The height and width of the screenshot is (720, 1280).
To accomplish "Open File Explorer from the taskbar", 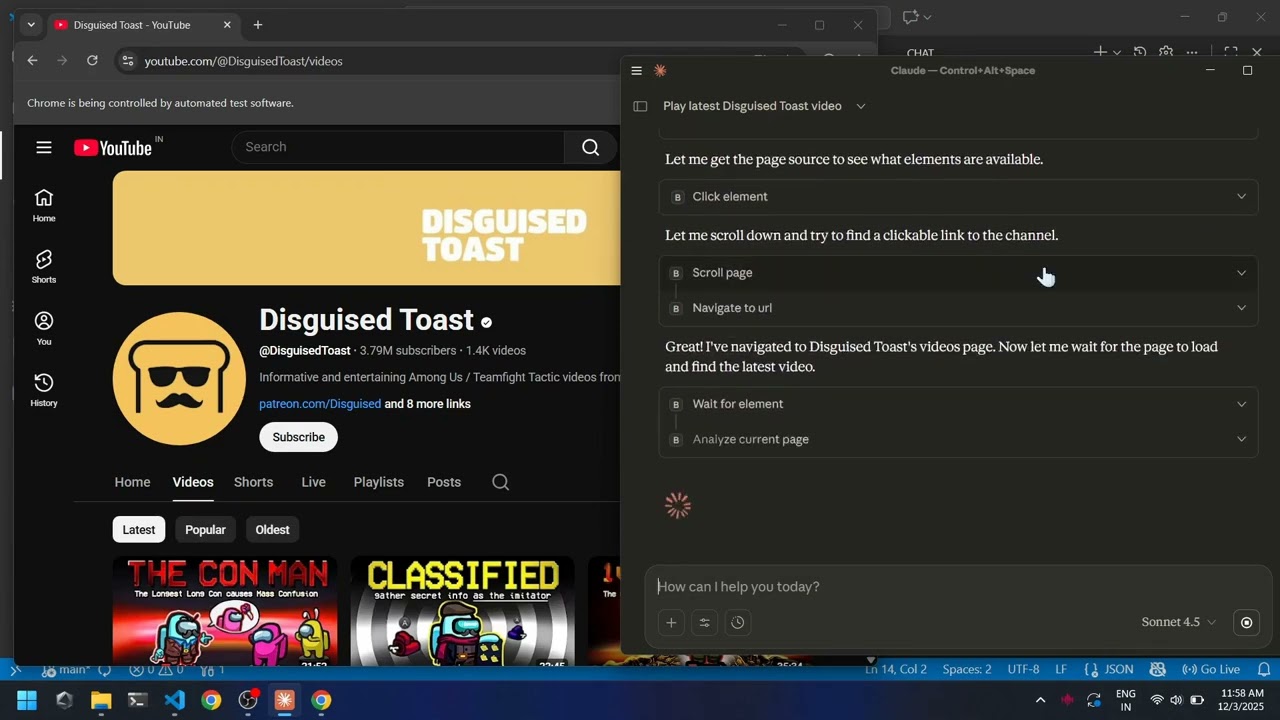I will pyautogui.click(x=101, y=700).
